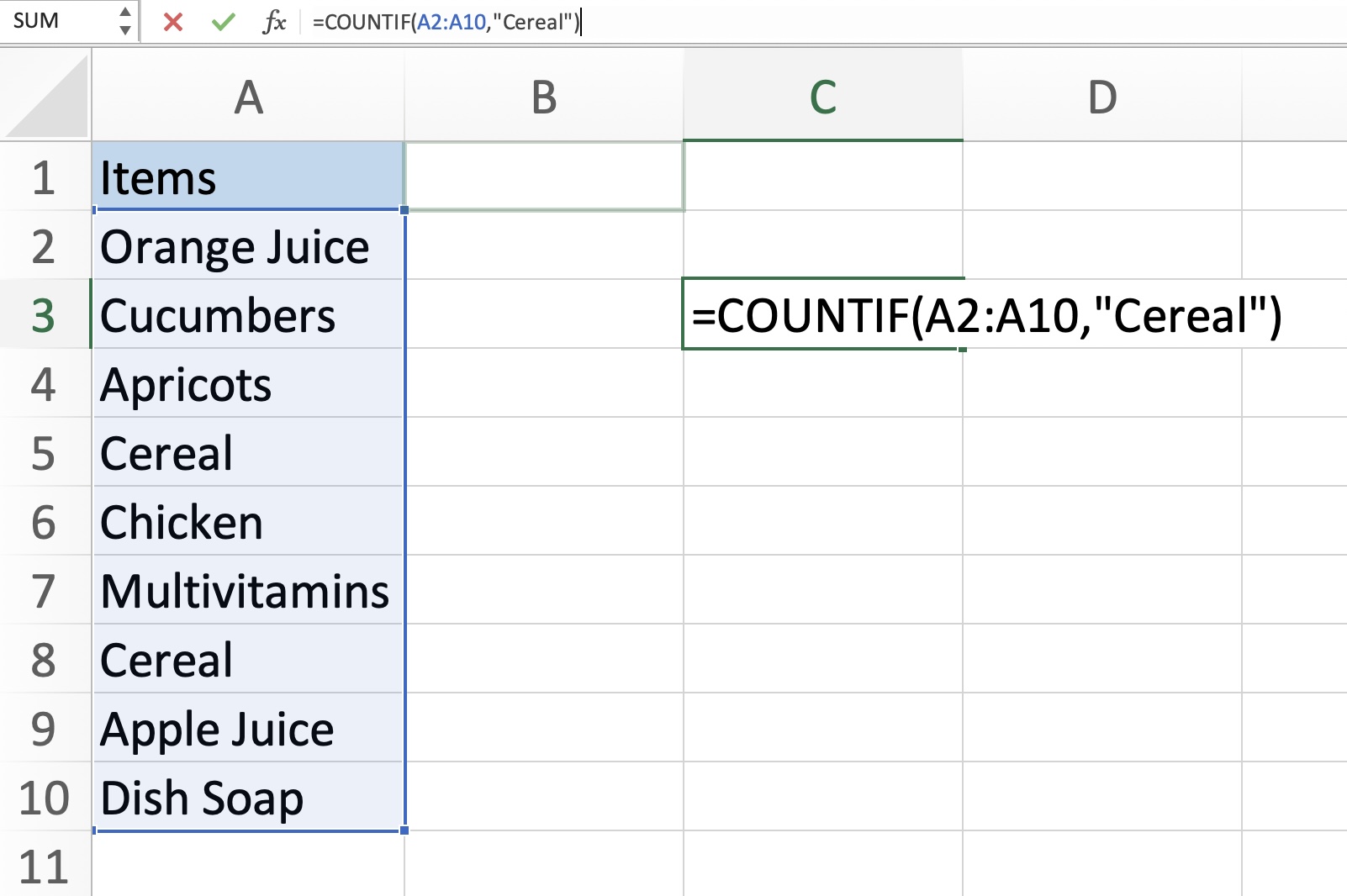The height and width of the screenshot is (896, 1347).
Task: Cancel formula entry with red X icon
Action: point(173,22)
